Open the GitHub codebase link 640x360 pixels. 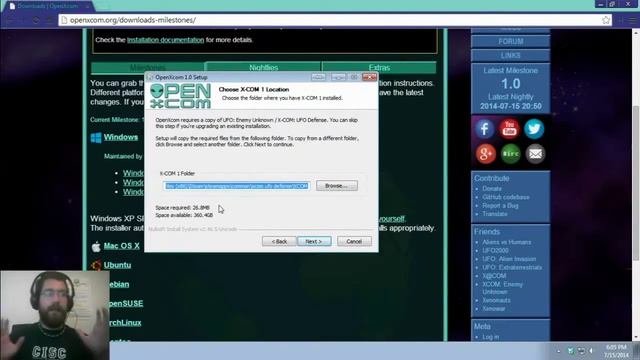506,197
